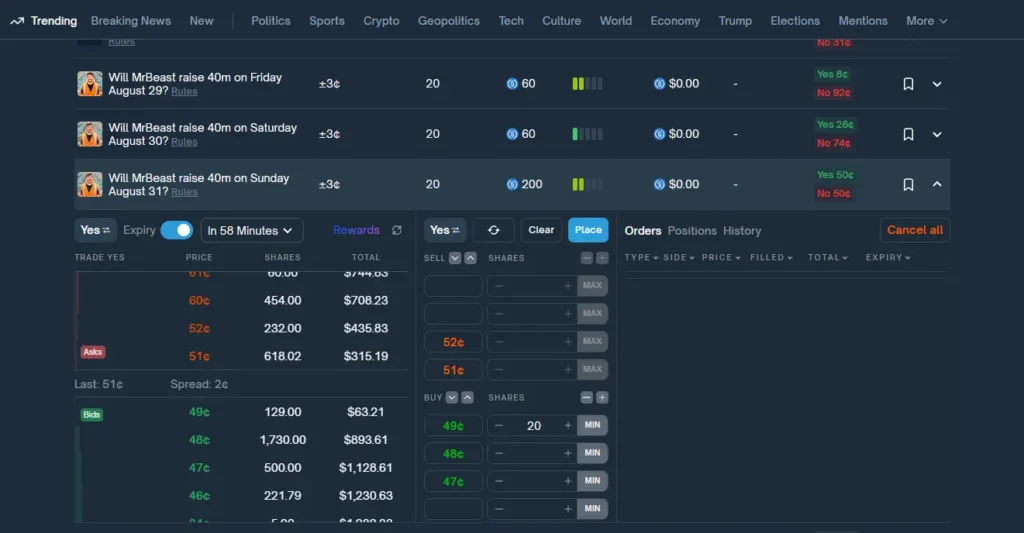This screenshot has width=1024, height=533.
Task: Expand the Friday August 29 market row
Action: pyautogui.click(x=936, y=84)
